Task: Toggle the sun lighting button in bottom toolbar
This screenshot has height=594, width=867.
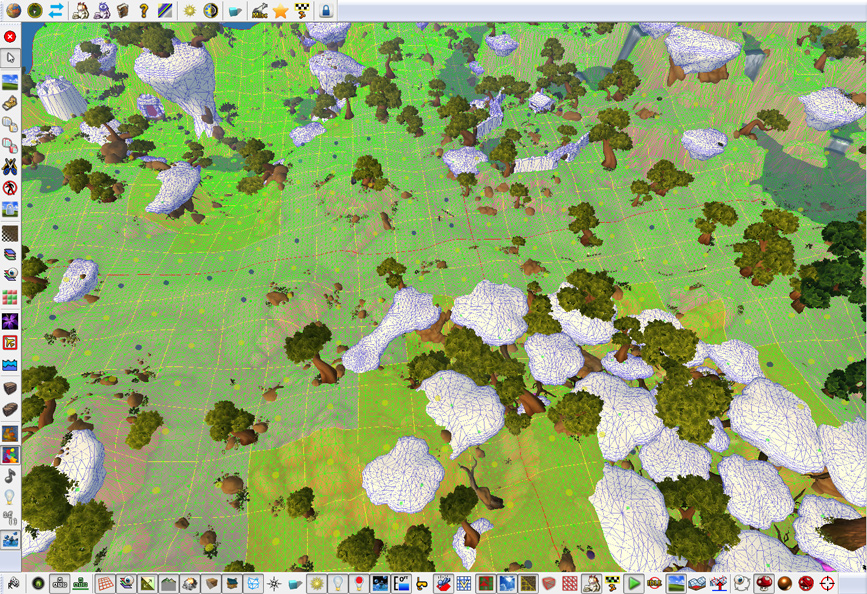Action: tap(317, 583)
